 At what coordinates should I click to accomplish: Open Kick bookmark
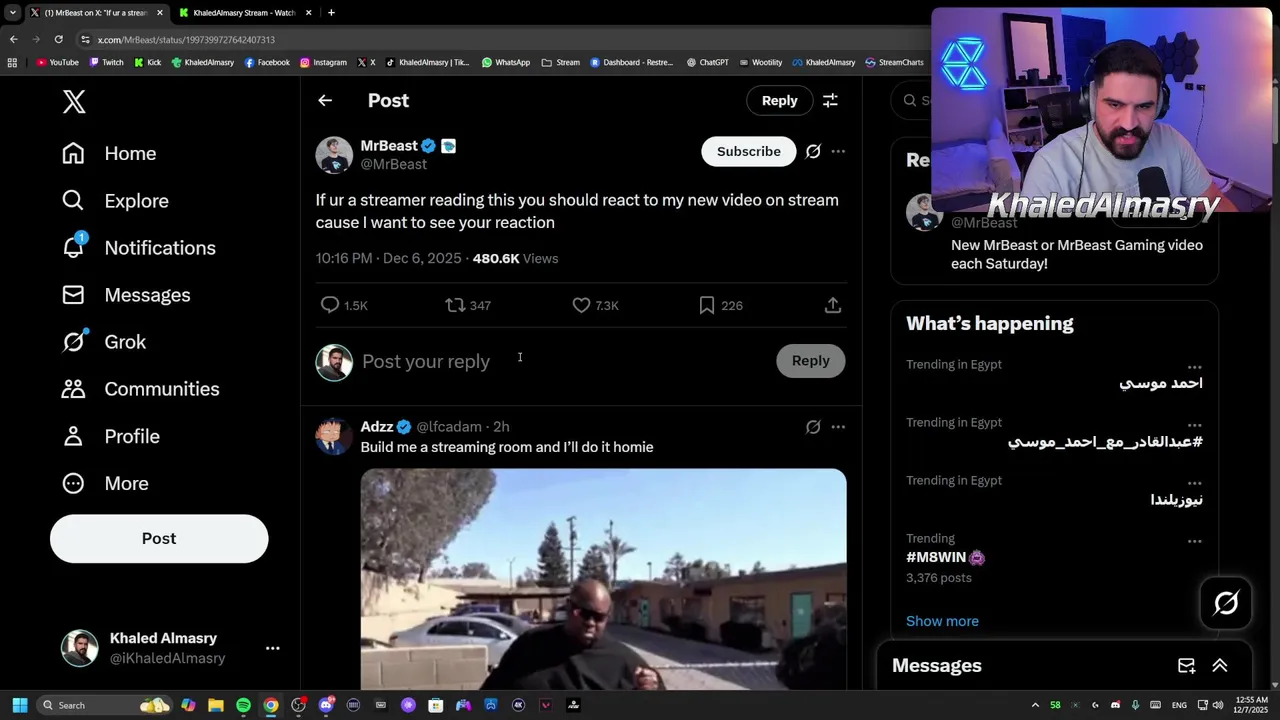pyautogui.click(x=147, y=62)
